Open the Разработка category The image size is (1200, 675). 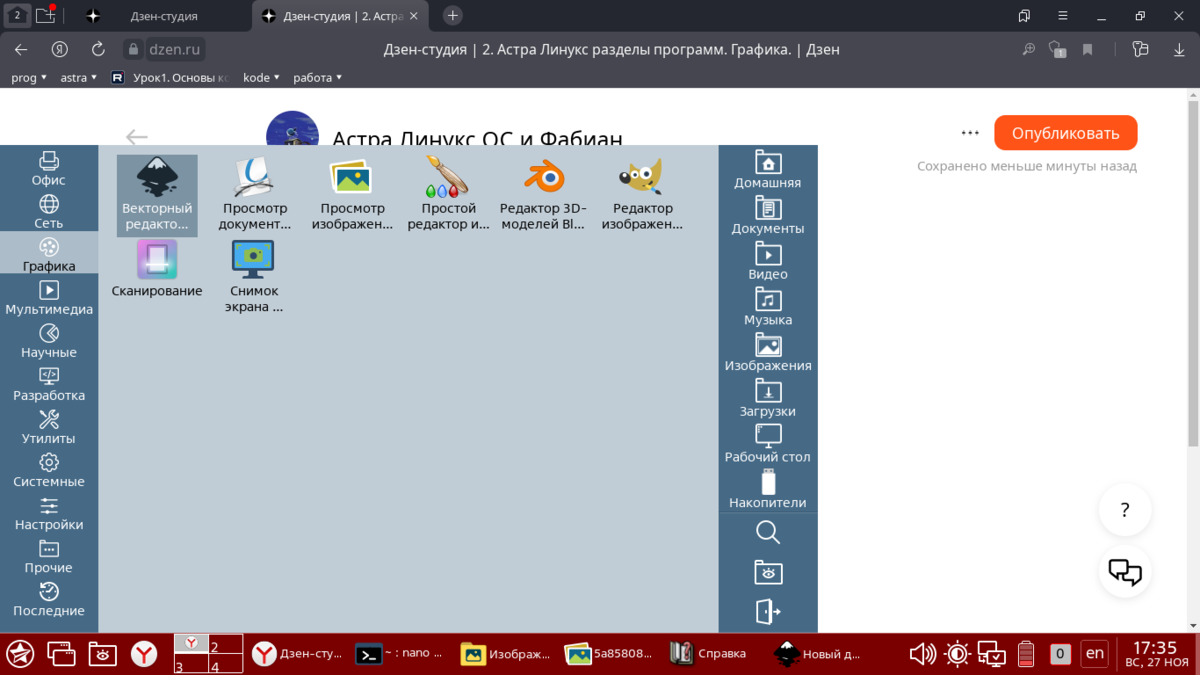pos(49,383)
